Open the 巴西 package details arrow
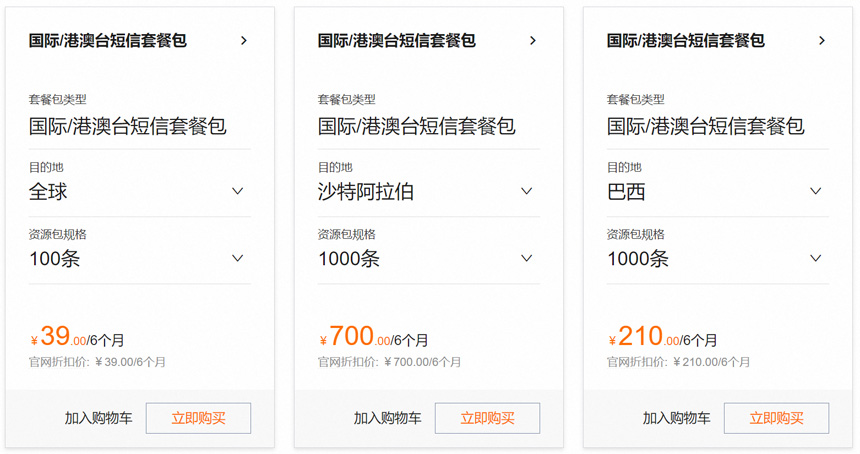This screenshot has height=454, width=860. 822,41
